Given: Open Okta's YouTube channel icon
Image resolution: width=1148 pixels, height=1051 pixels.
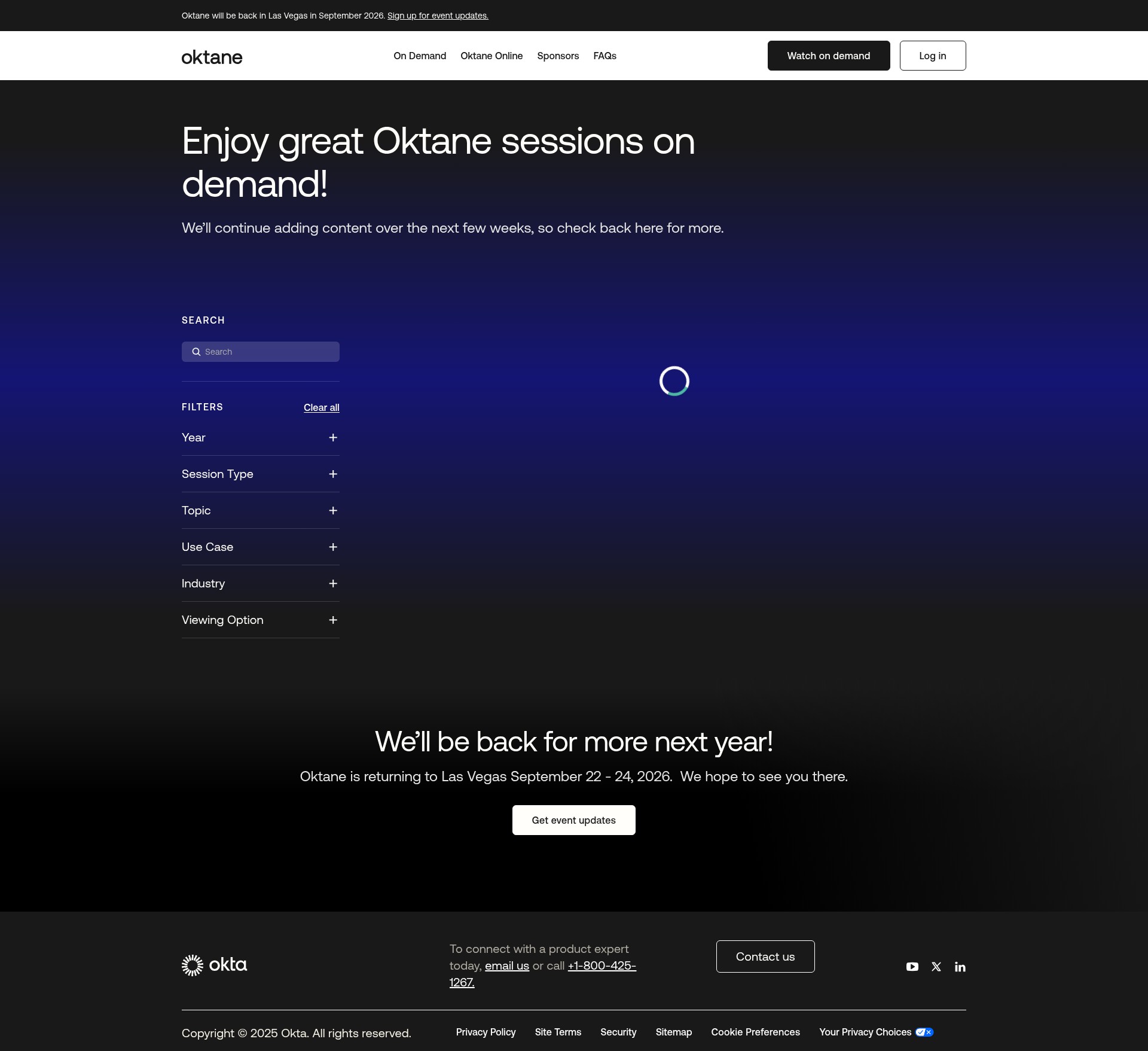Looking at the screenshot, I should pyautogui.click(x=912, y=967).
